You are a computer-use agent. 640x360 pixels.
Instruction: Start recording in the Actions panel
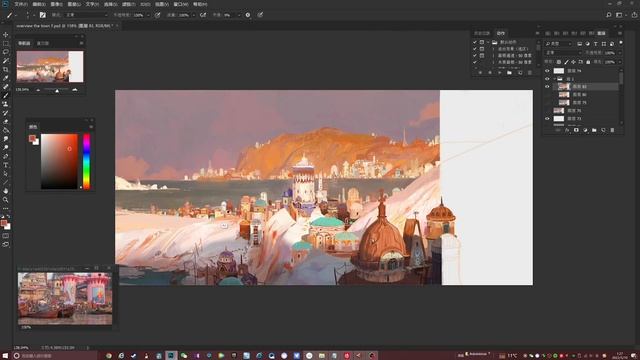(490, 73)
